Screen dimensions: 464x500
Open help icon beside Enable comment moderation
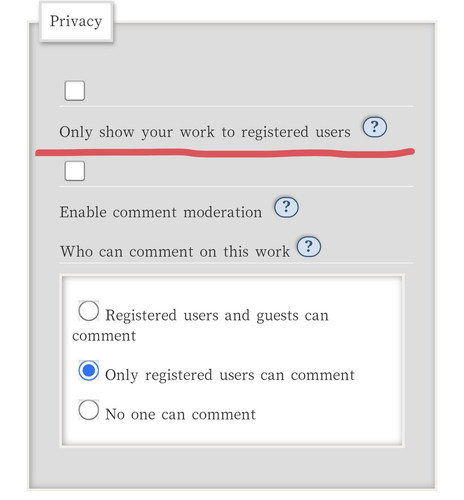(286, 207)
